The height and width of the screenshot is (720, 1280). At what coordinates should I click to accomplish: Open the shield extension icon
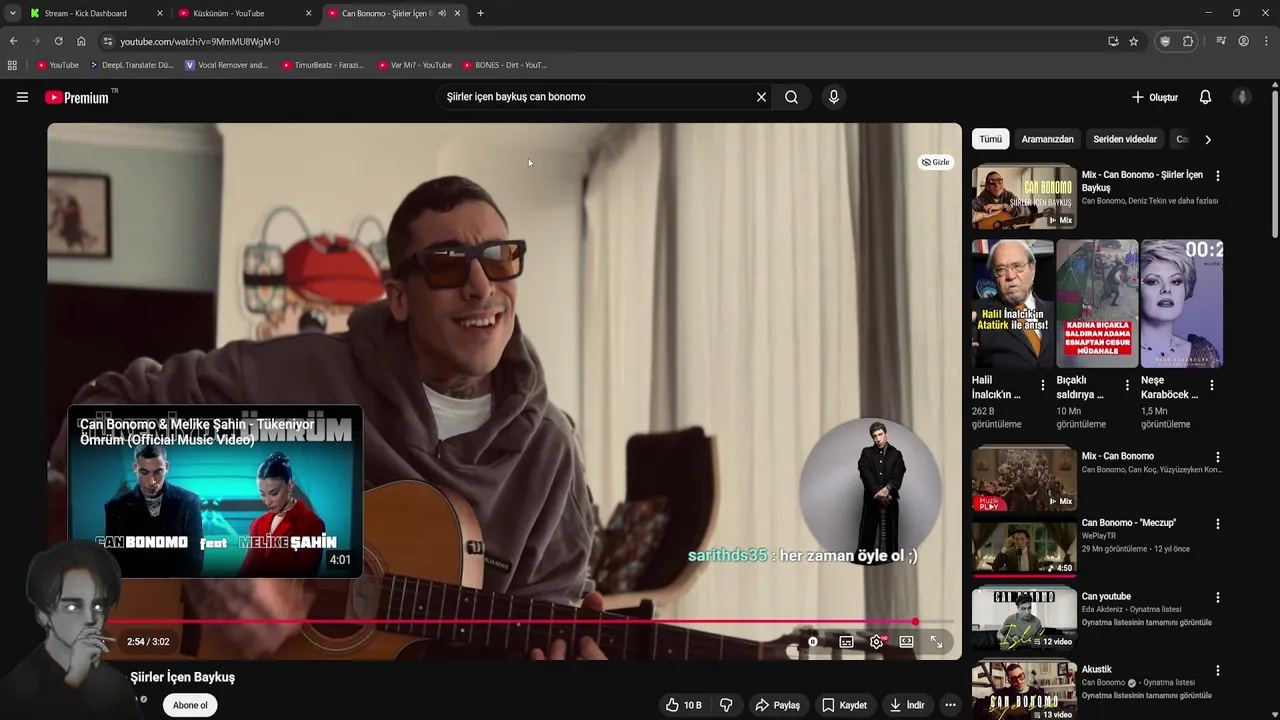tap(1165, 41)
